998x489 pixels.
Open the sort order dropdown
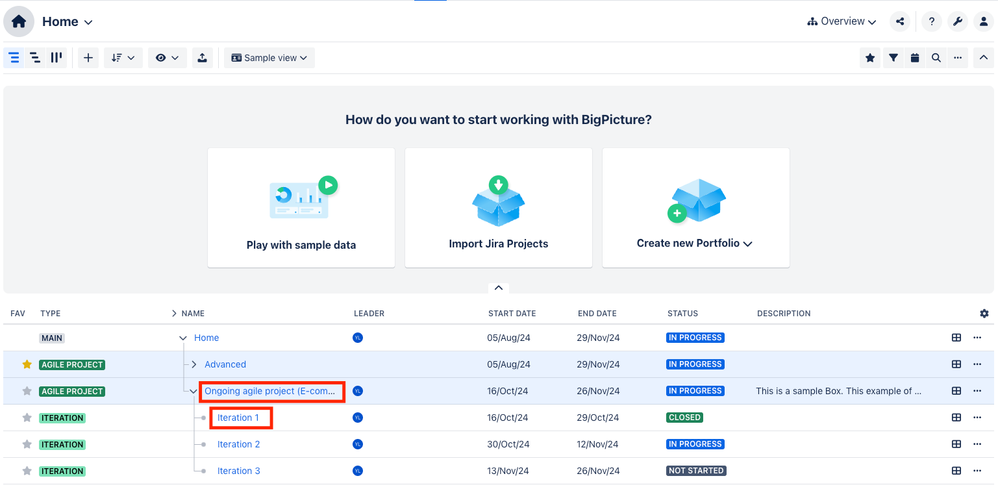[x=123, y=58]
